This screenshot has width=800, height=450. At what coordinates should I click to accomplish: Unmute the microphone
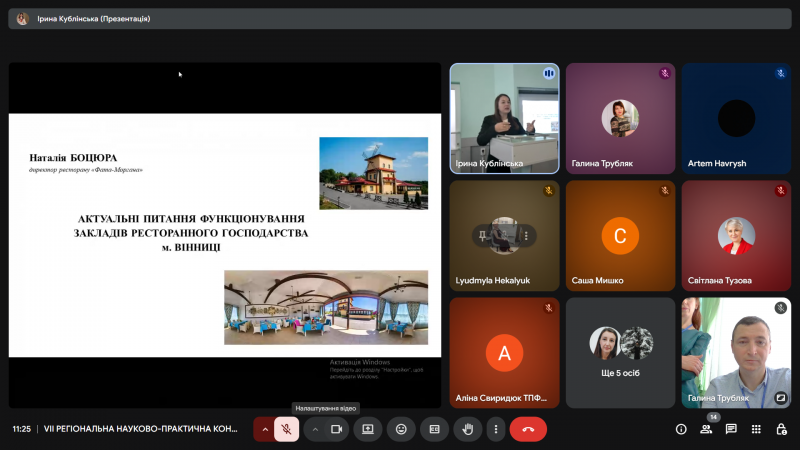[286, 429]
